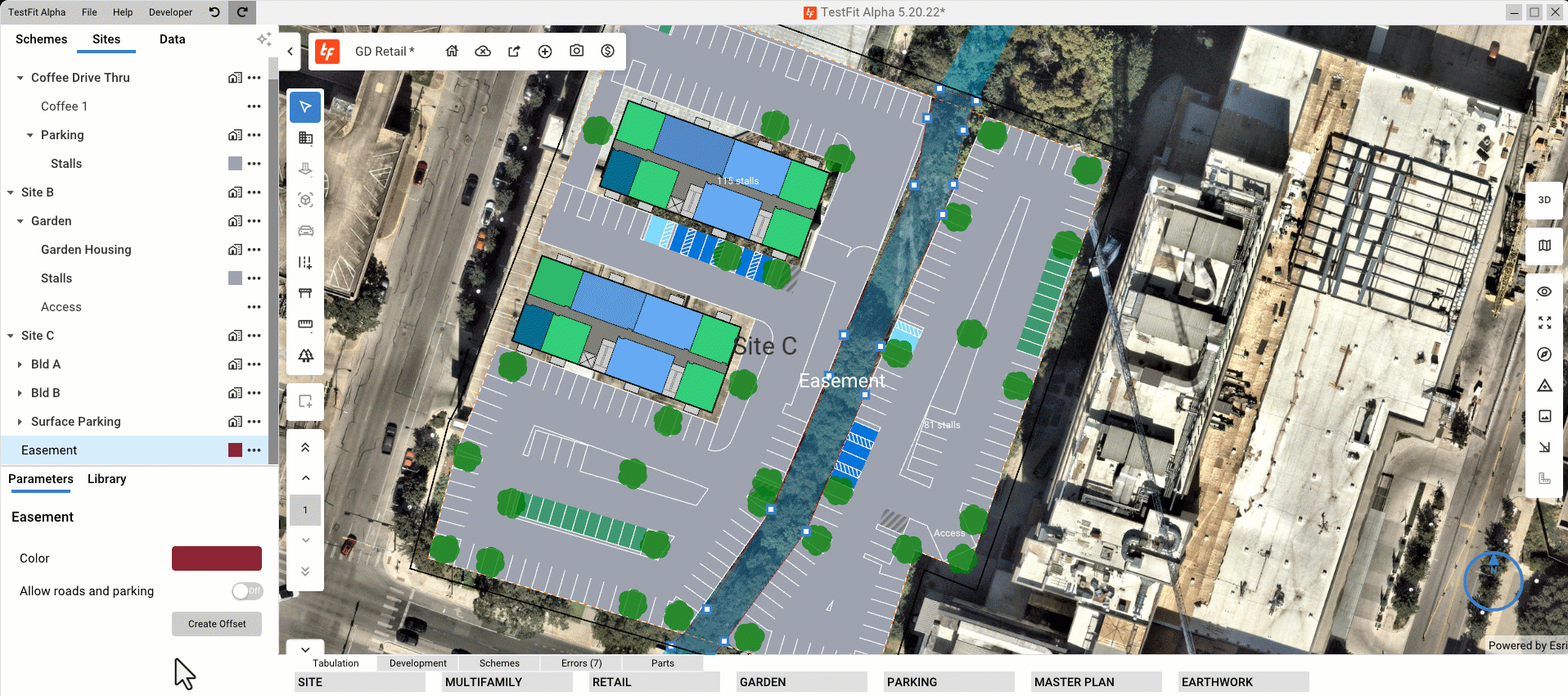Click the circled plus add icon
Screen dimensions: 1568x696
click(x=545, y=51)
